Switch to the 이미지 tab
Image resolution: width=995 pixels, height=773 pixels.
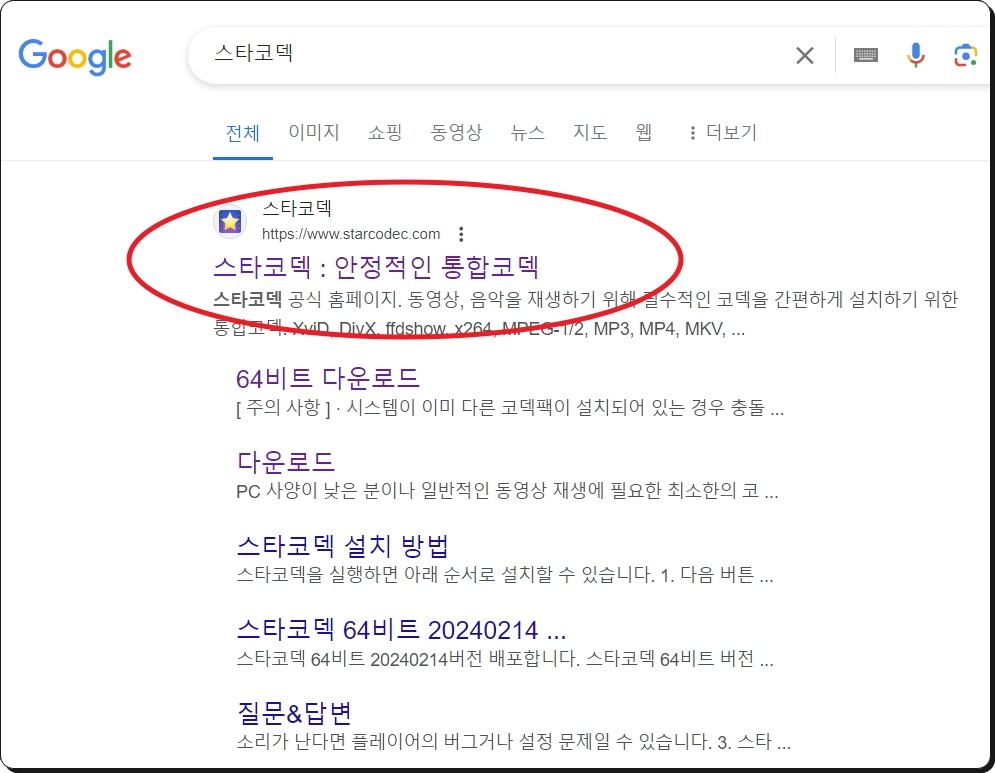tap(313, 132)
